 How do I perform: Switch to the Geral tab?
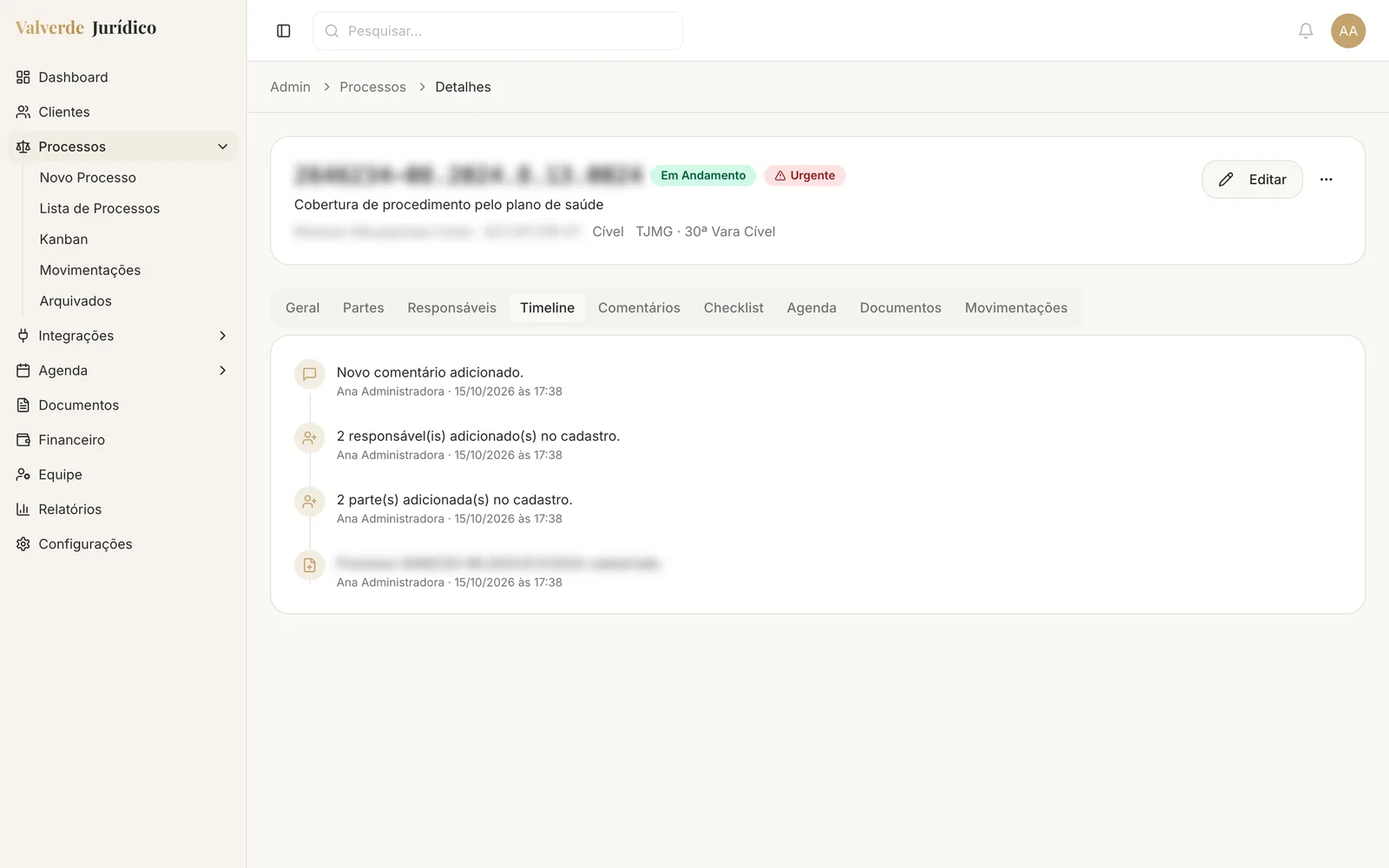302,308
